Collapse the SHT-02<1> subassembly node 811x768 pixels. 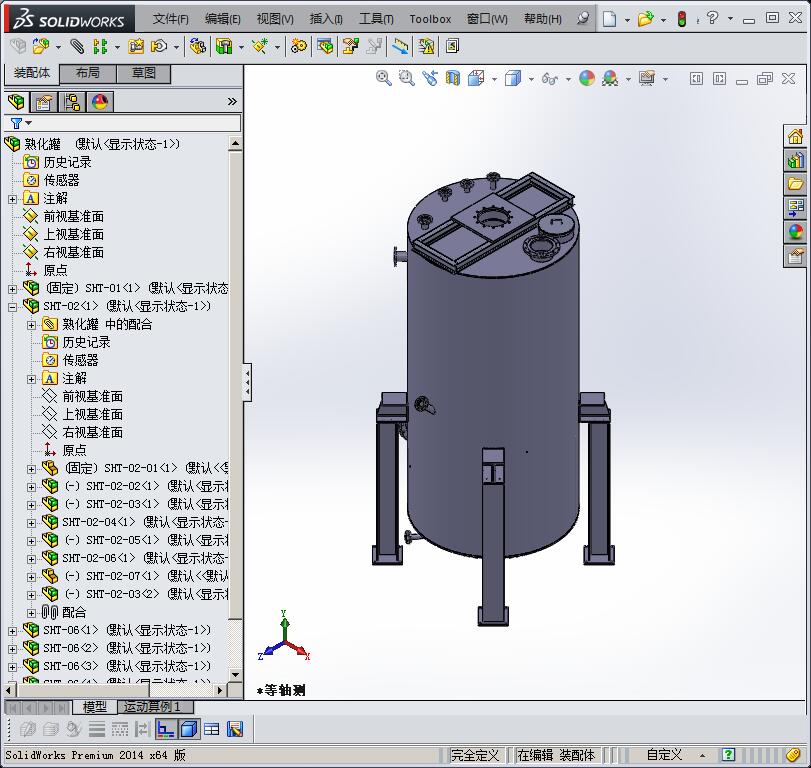point(12,306)
